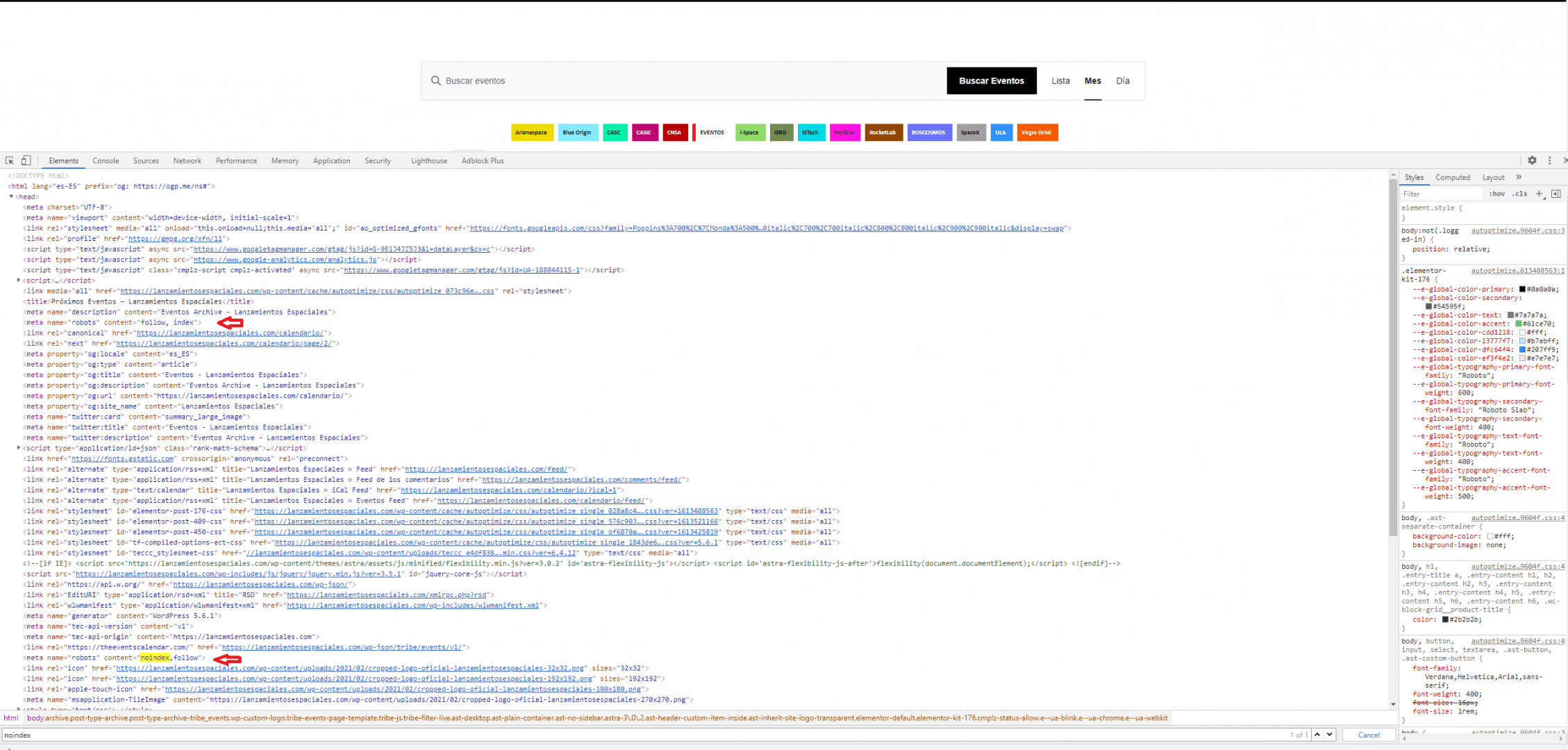1568x750 pixels.
Task: Collapse the head element node
Action: (x=11, y=197)
